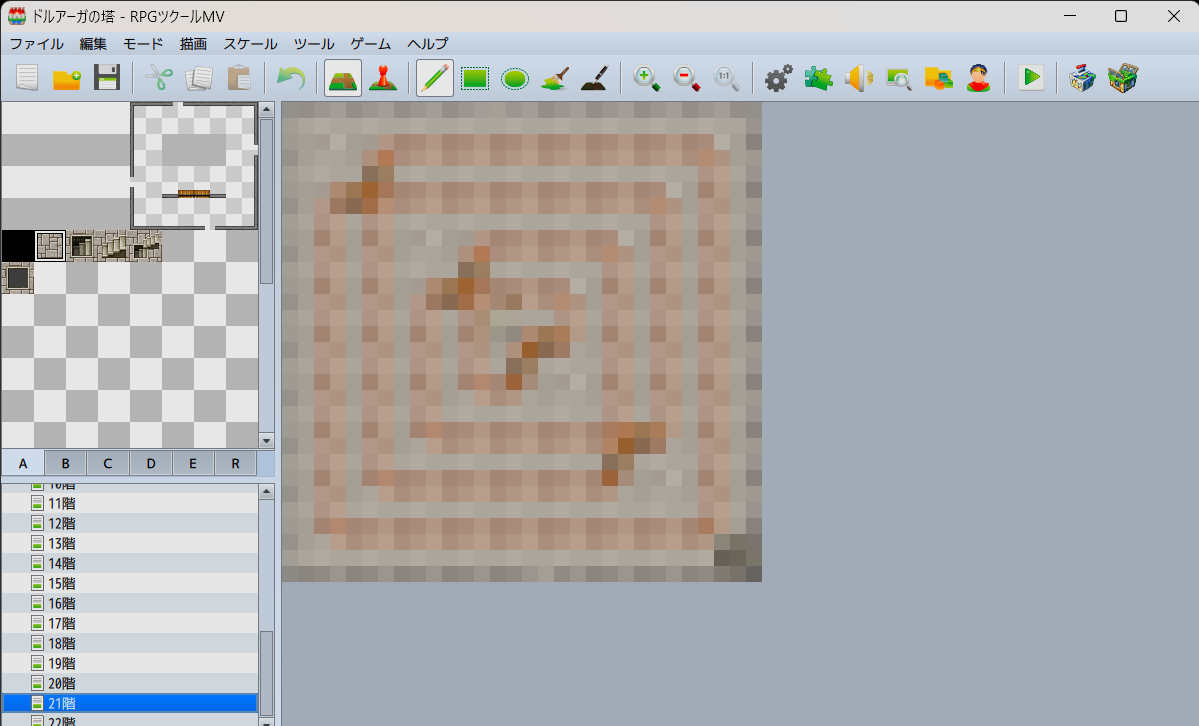The width and height of the screenshot is (1199, 726).
Task: Switch to tileset tab E
Action: click(193, 464)
